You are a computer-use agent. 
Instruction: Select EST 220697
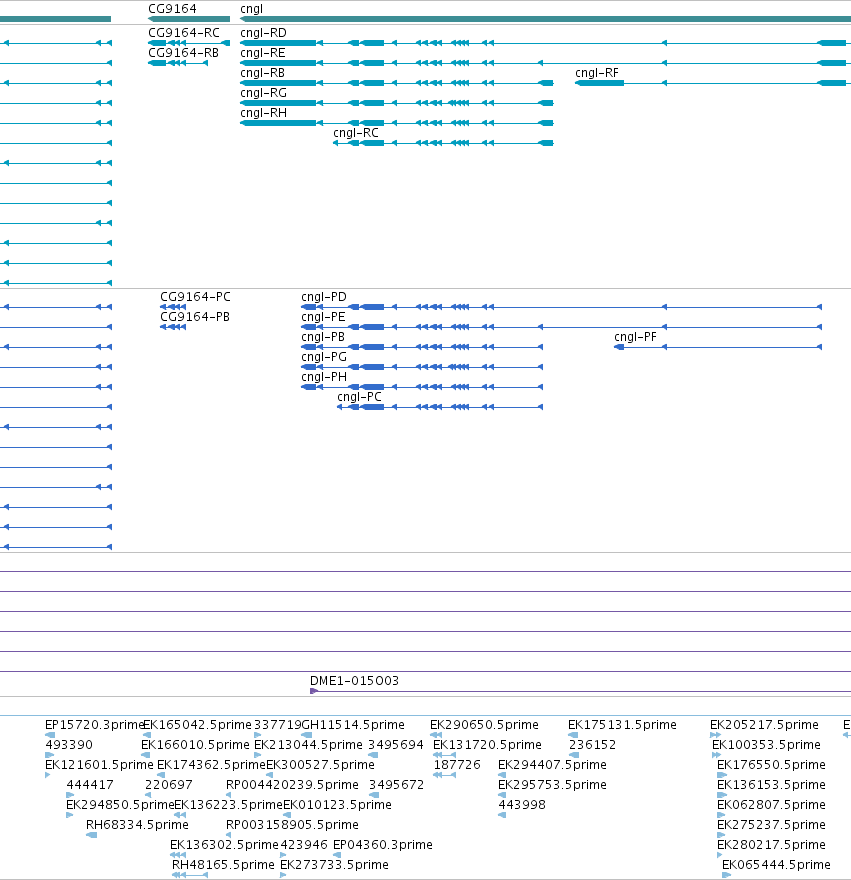[168, 785]
